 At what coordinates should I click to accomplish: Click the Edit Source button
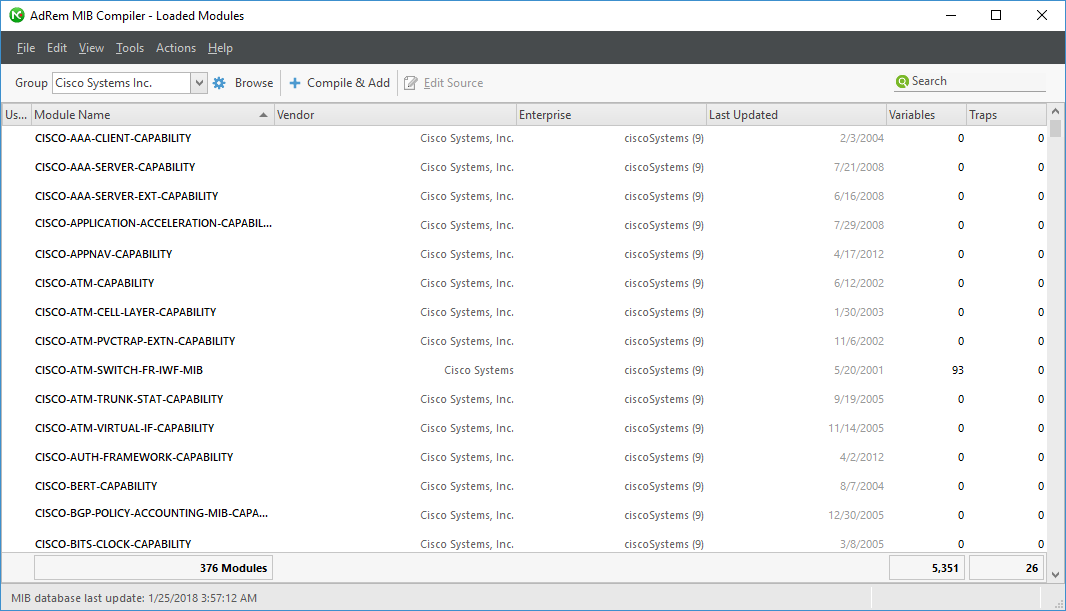[444, 83]
